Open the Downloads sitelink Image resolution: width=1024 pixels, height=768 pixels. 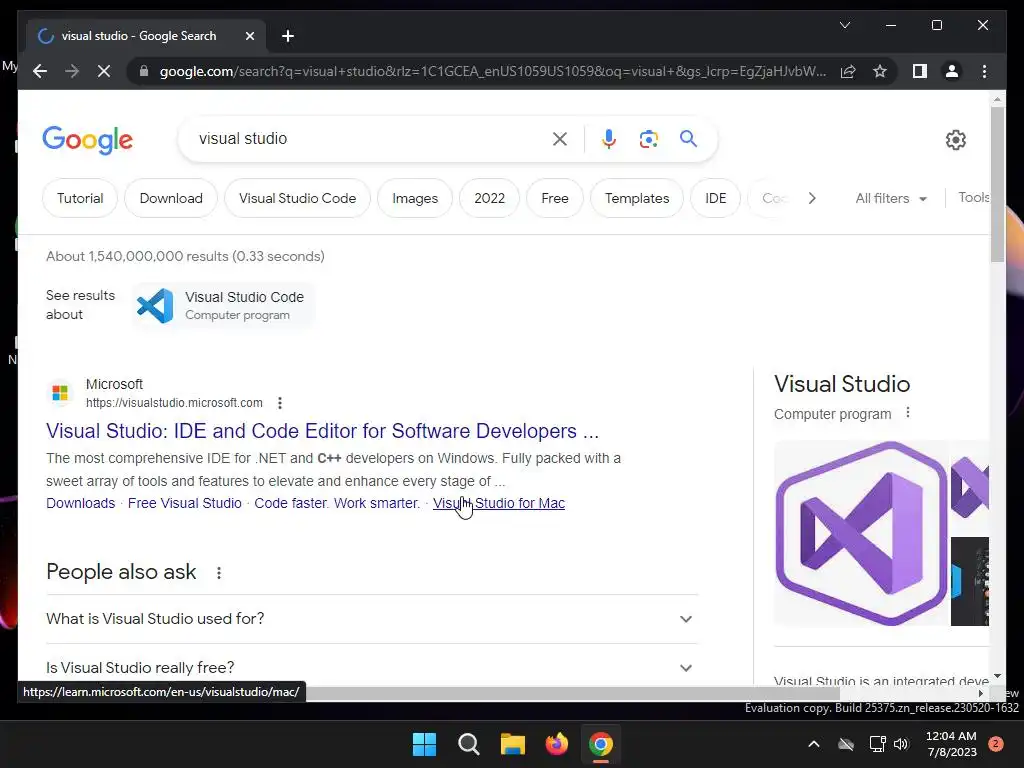tap(80, 503)
